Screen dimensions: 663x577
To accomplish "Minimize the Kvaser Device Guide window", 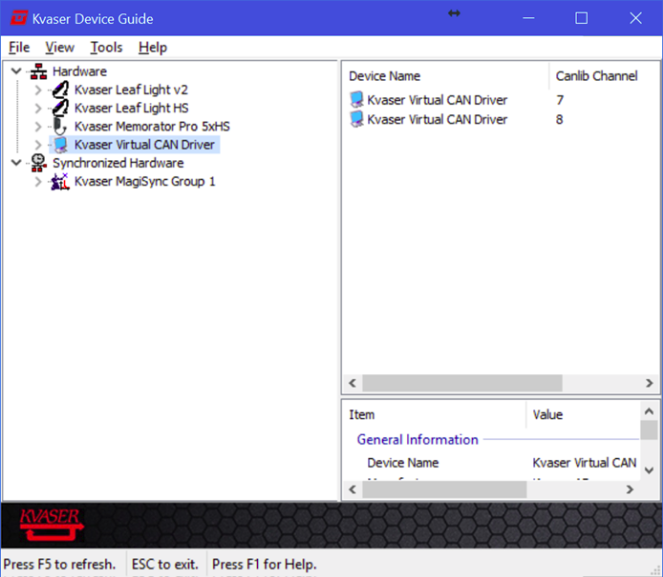I will [x=529, y=18].
